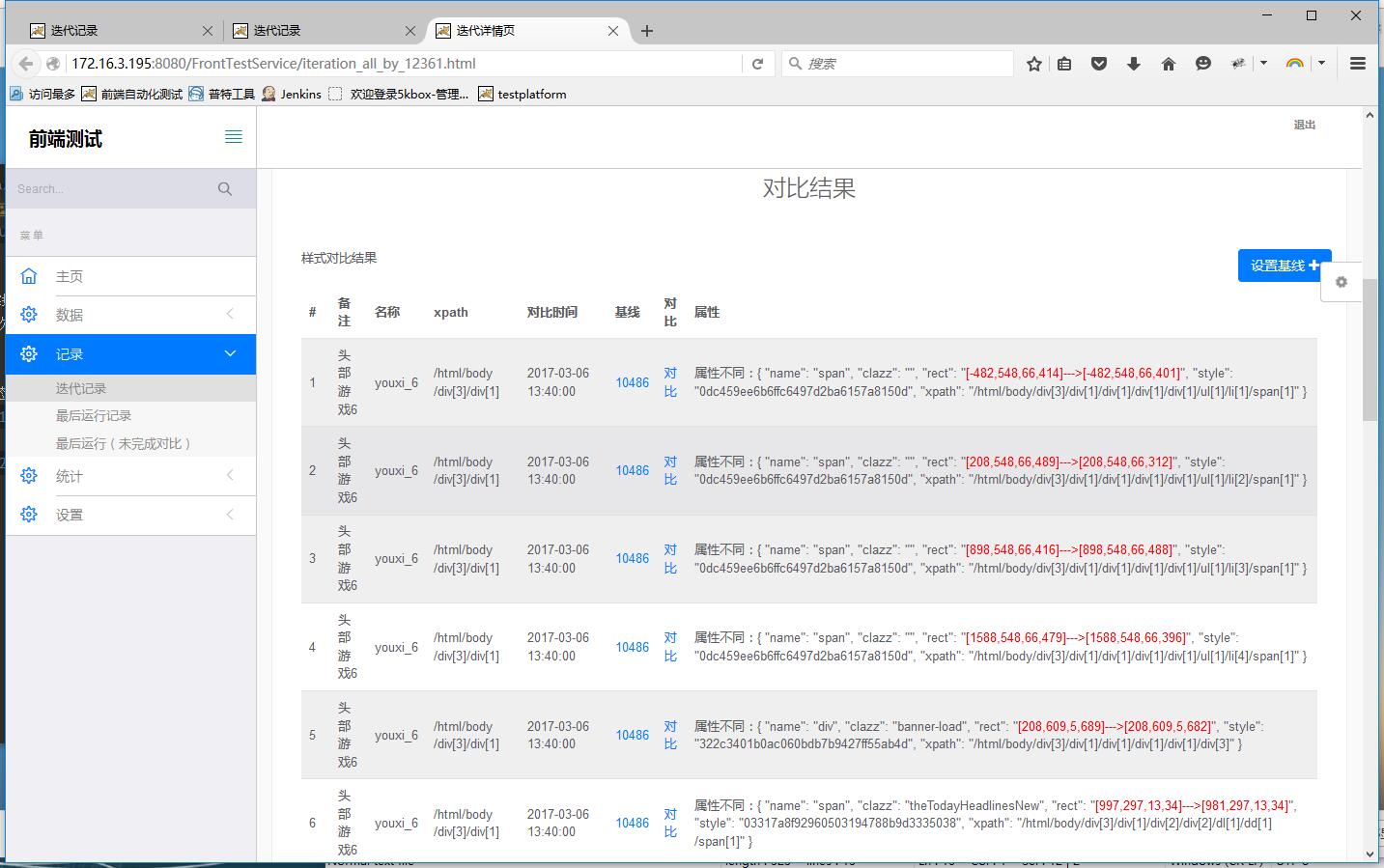
Task: Select 迭代记录 submenu item
Action: point(81,388)
